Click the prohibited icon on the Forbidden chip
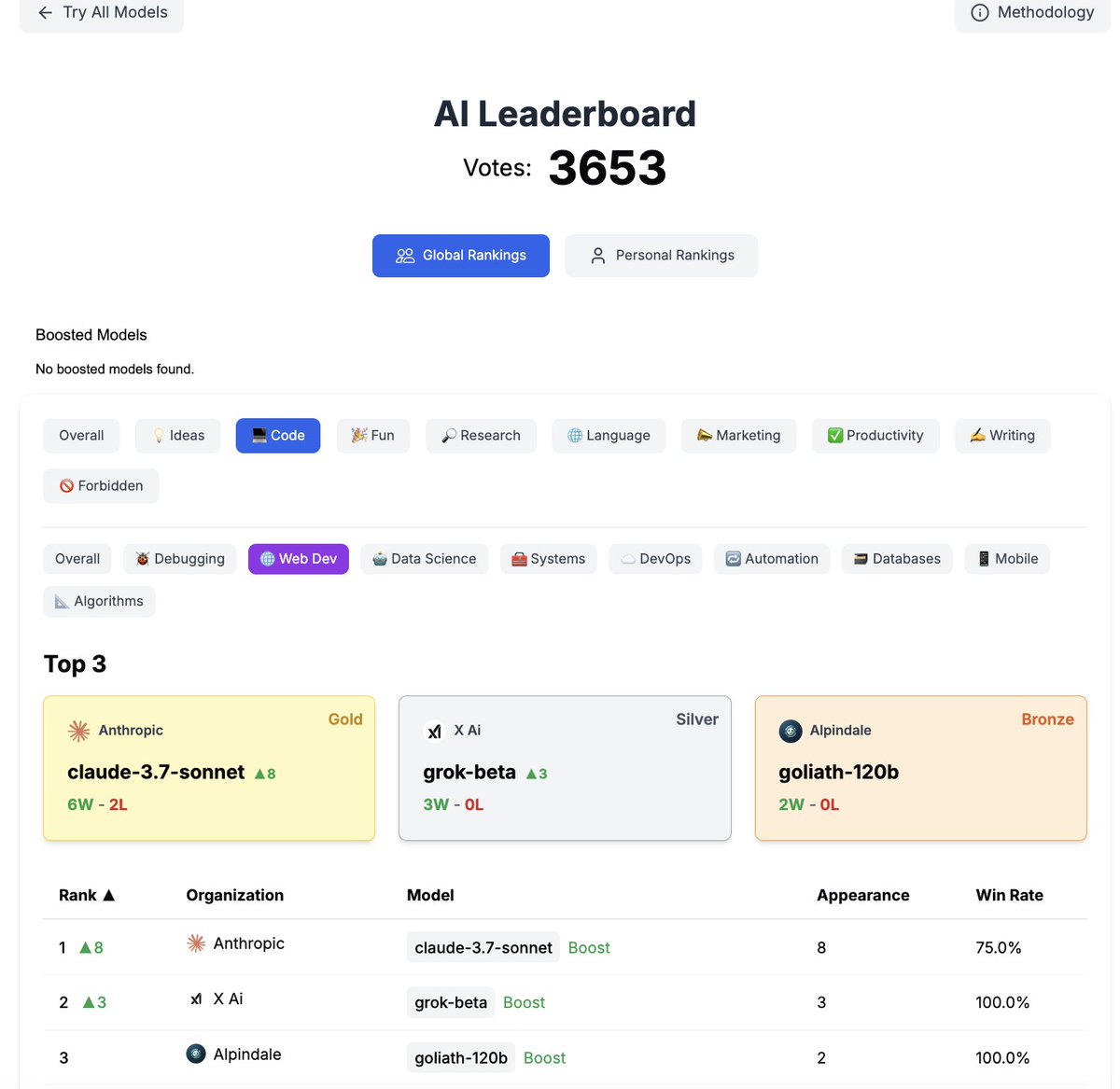 [x=66, y=486]
